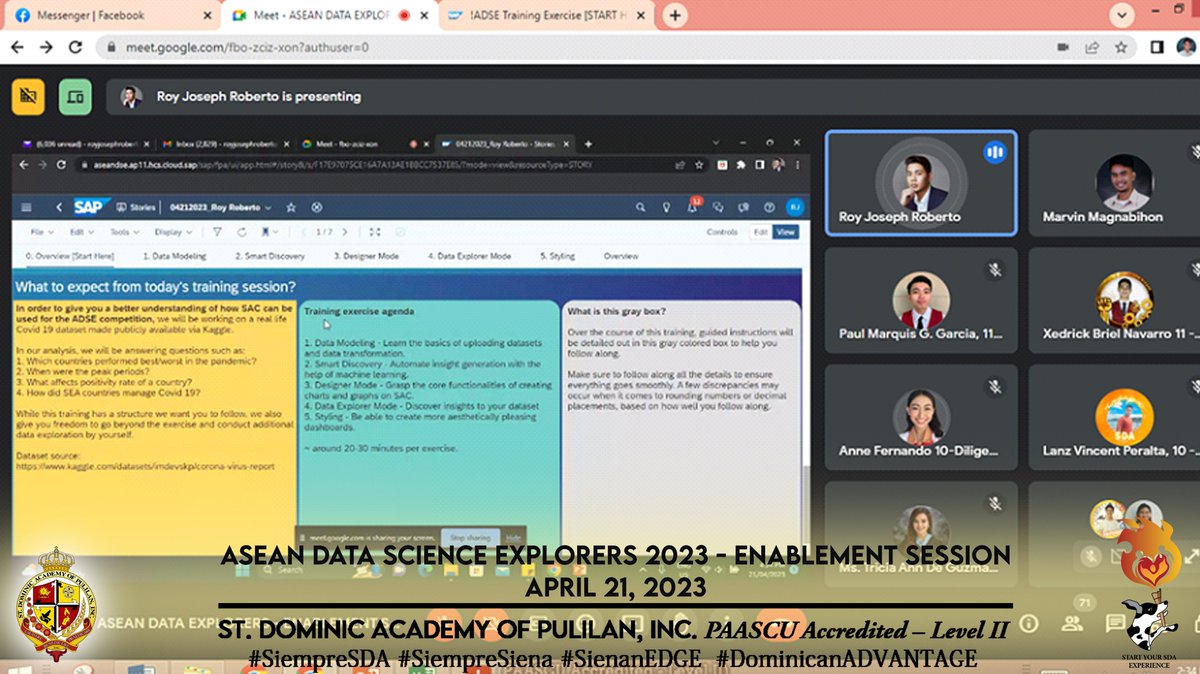Click the browser back arrow in Meet window
The width and height of the screenshot is (1200, 674).
(x=18, y=47)
